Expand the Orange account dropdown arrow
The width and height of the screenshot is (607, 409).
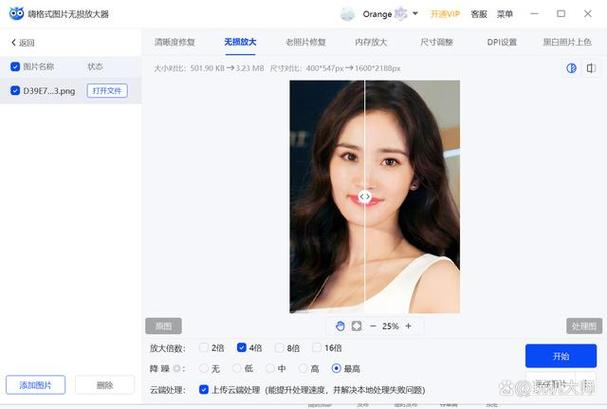tap(415, 14)
